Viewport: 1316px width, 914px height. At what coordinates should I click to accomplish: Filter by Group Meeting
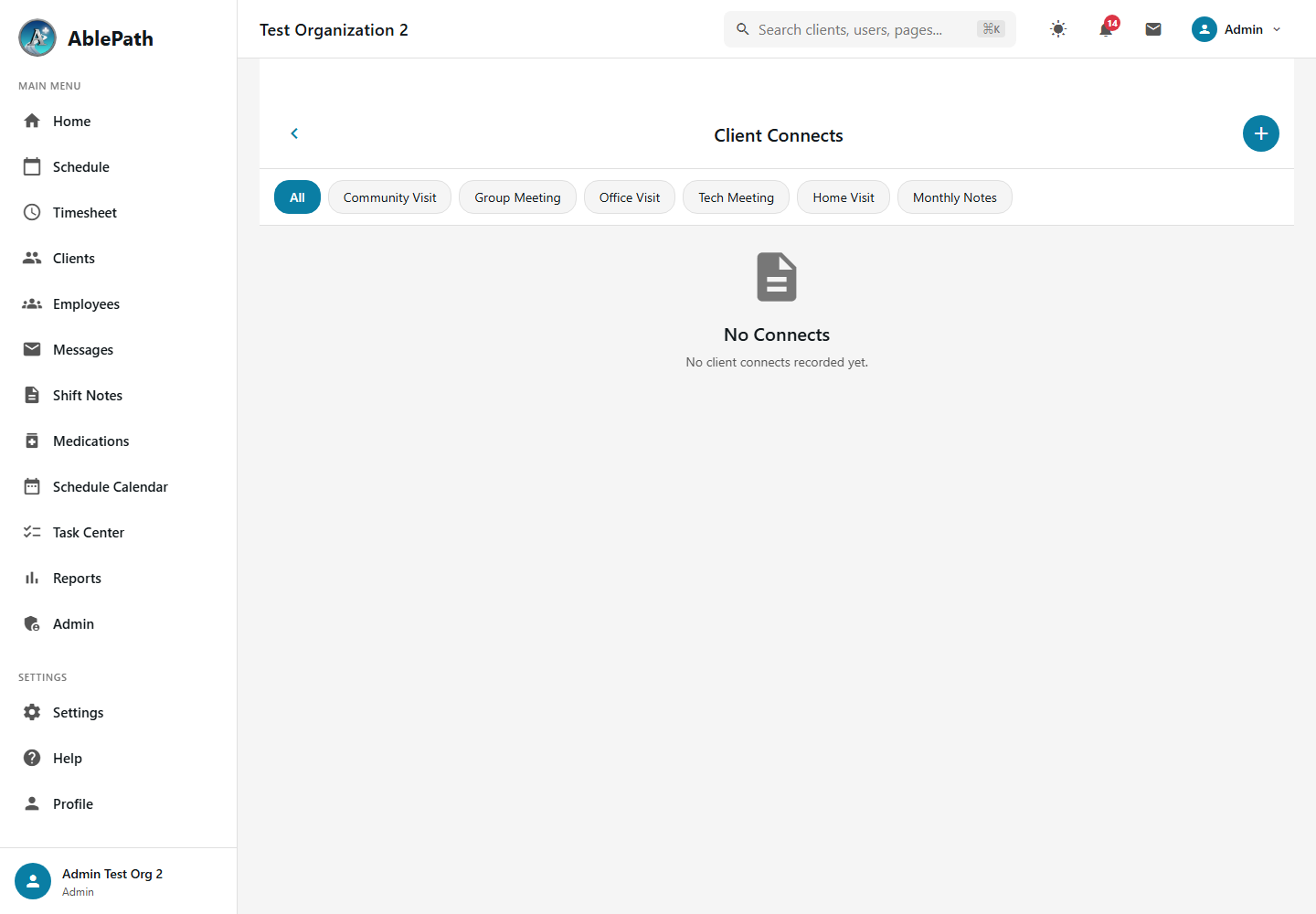click(517, 197)
